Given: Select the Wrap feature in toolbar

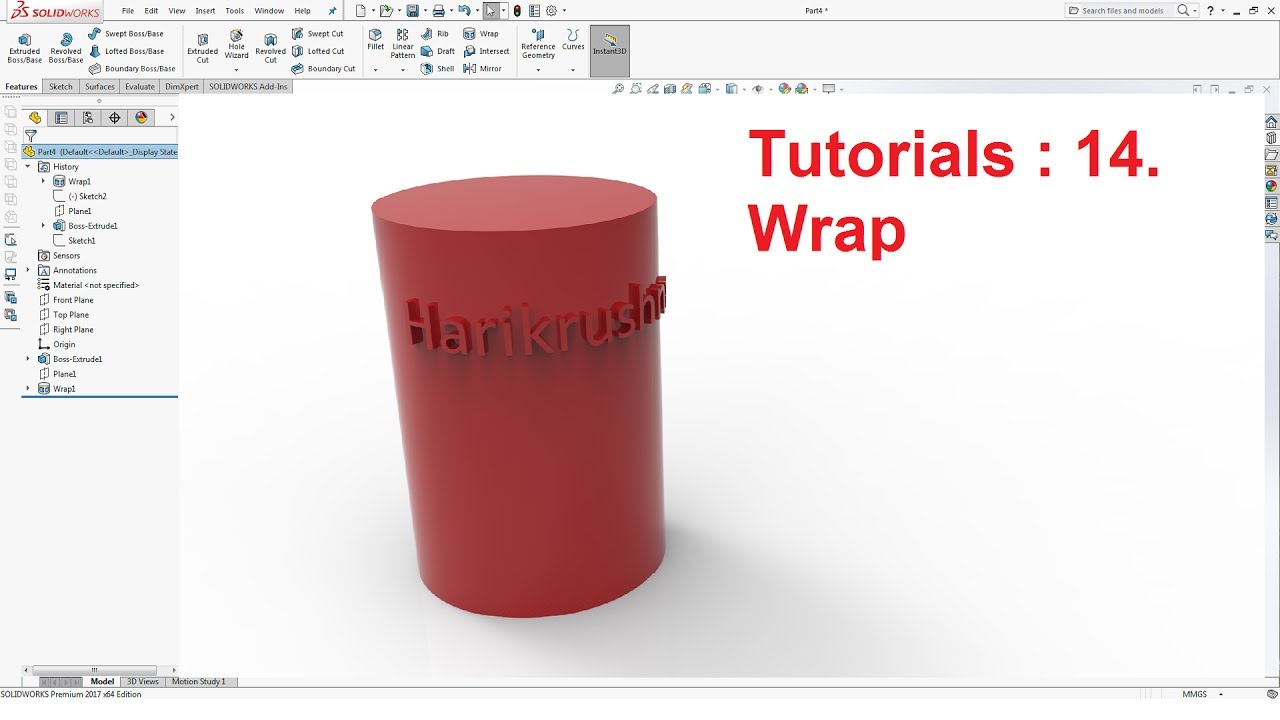Looking at the screenshot, I should 481,34.
